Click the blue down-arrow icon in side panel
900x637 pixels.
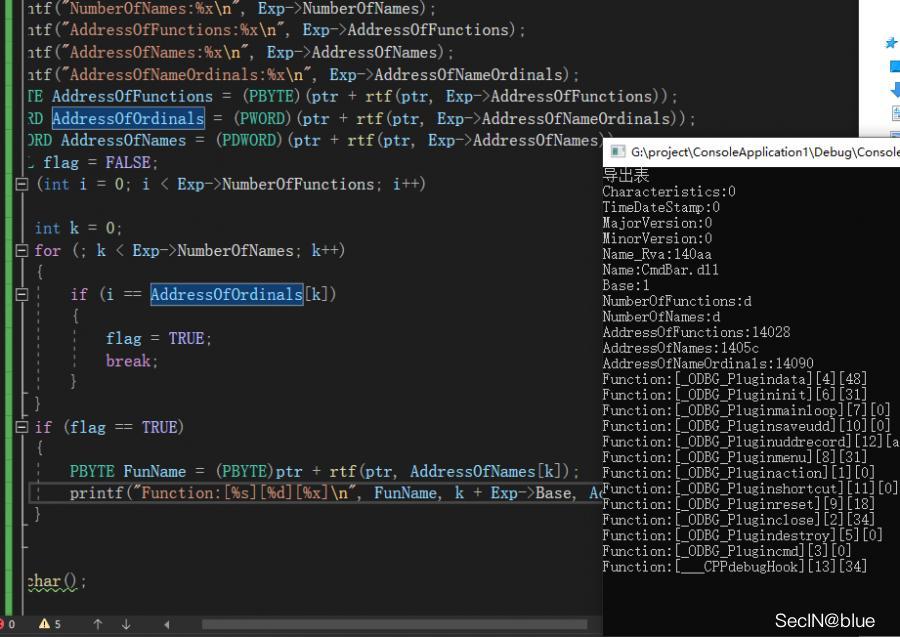[894, 89]
